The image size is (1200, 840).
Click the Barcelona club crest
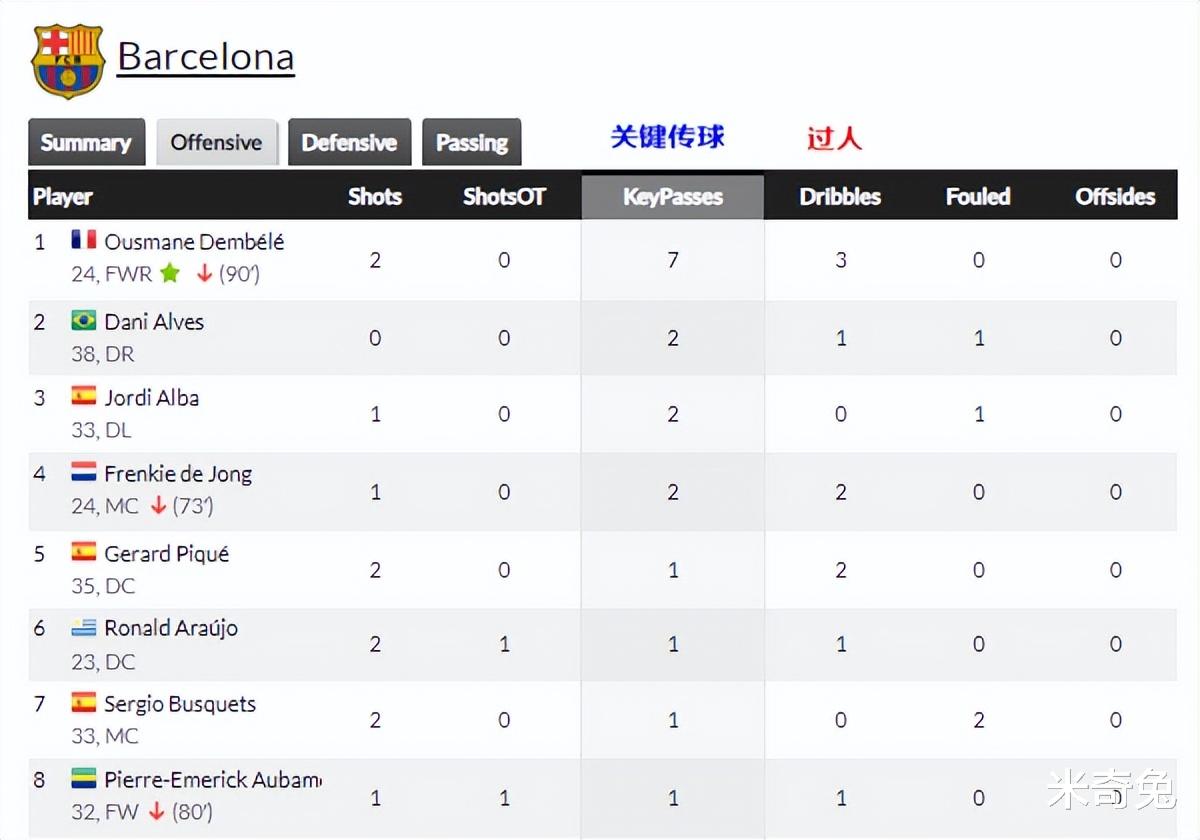68,60
